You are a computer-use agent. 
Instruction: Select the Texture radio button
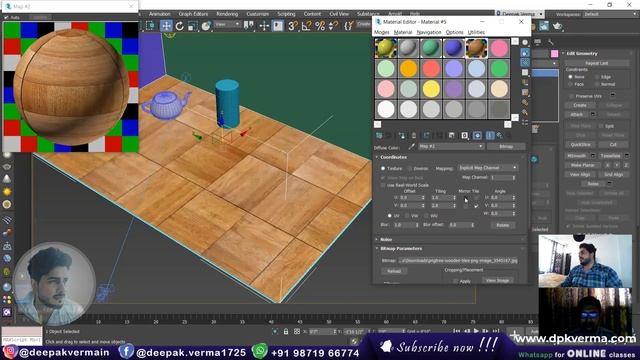[383, 168]
